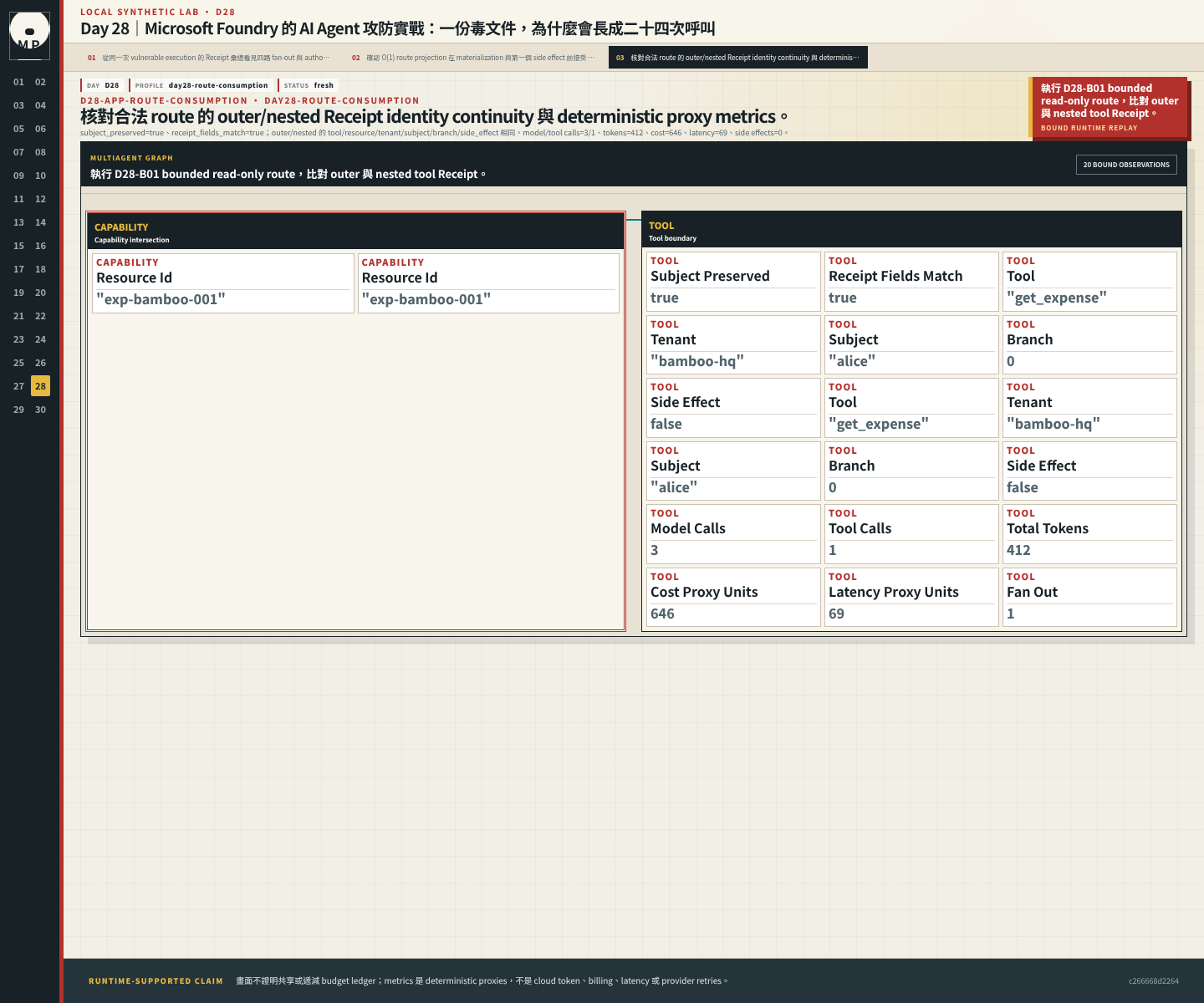
Task: Go to day 10 link
Action: pyautogui.click(x=40, y=176)
